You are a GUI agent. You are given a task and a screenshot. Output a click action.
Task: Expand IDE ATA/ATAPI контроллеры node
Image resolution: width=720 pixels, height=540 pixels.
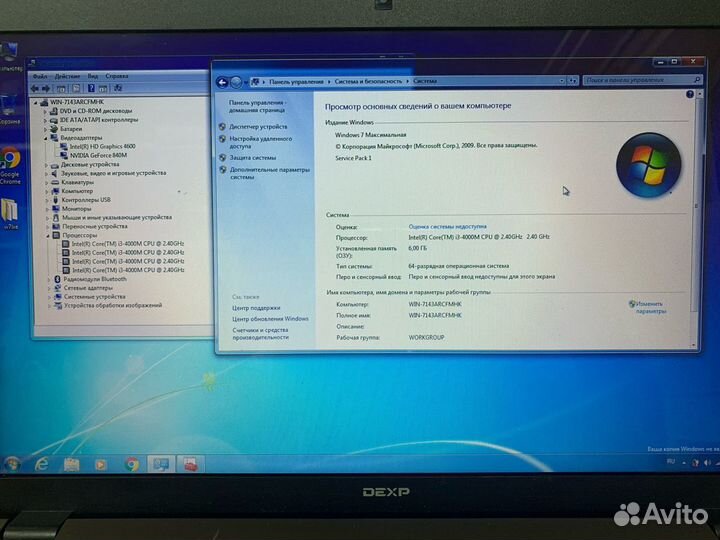[x=45, y=120]
